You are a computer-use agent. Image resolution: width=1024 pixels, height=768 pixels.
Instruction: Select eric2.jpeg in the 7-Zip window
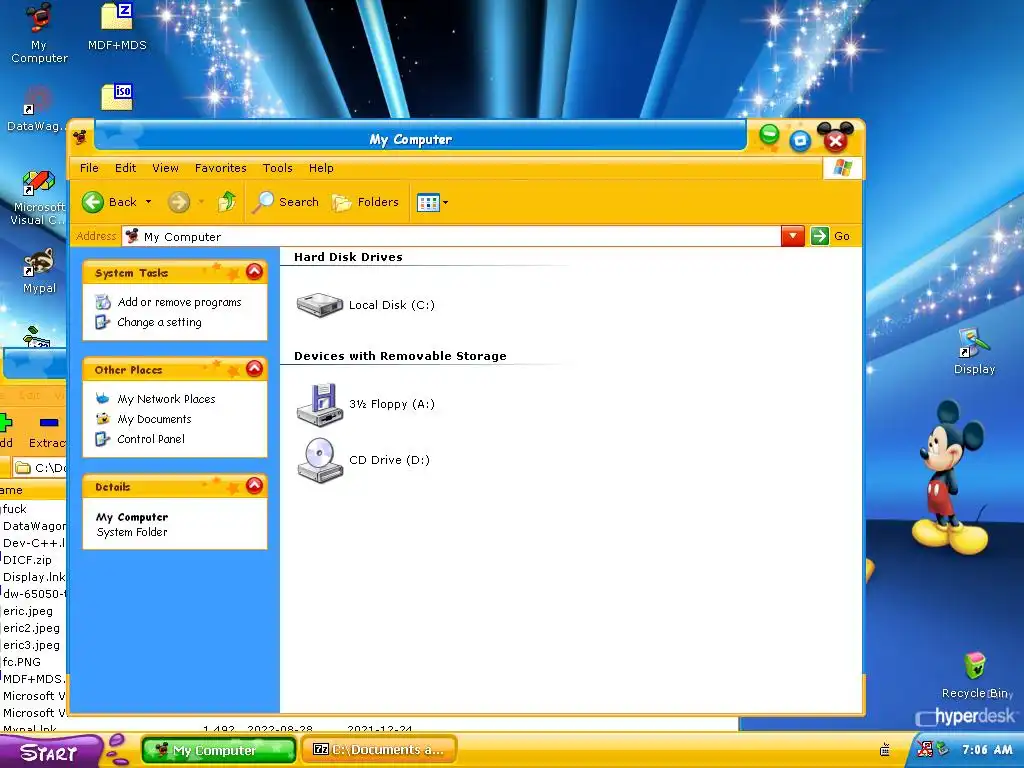[31, 628]
